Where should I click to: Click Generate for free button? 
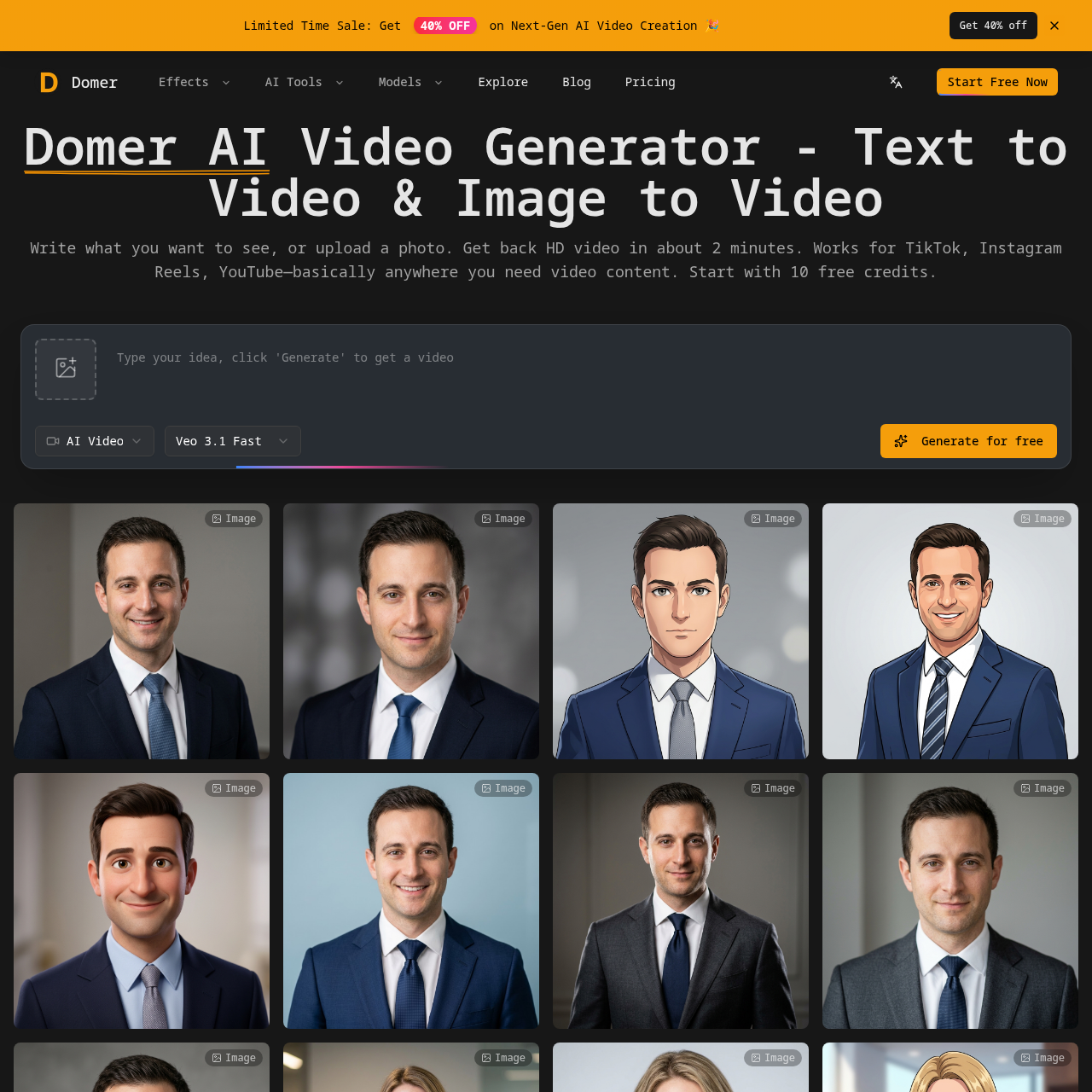(968, 441)
